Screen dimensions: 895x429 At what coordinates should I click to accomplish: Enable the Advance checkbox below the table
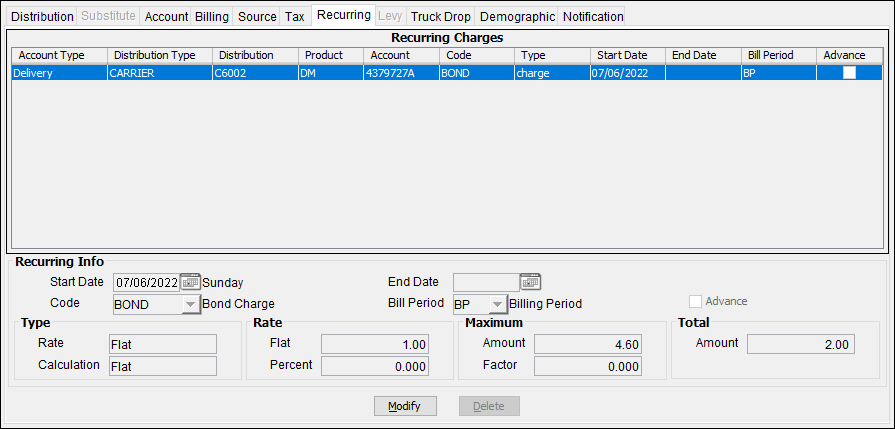696,302
